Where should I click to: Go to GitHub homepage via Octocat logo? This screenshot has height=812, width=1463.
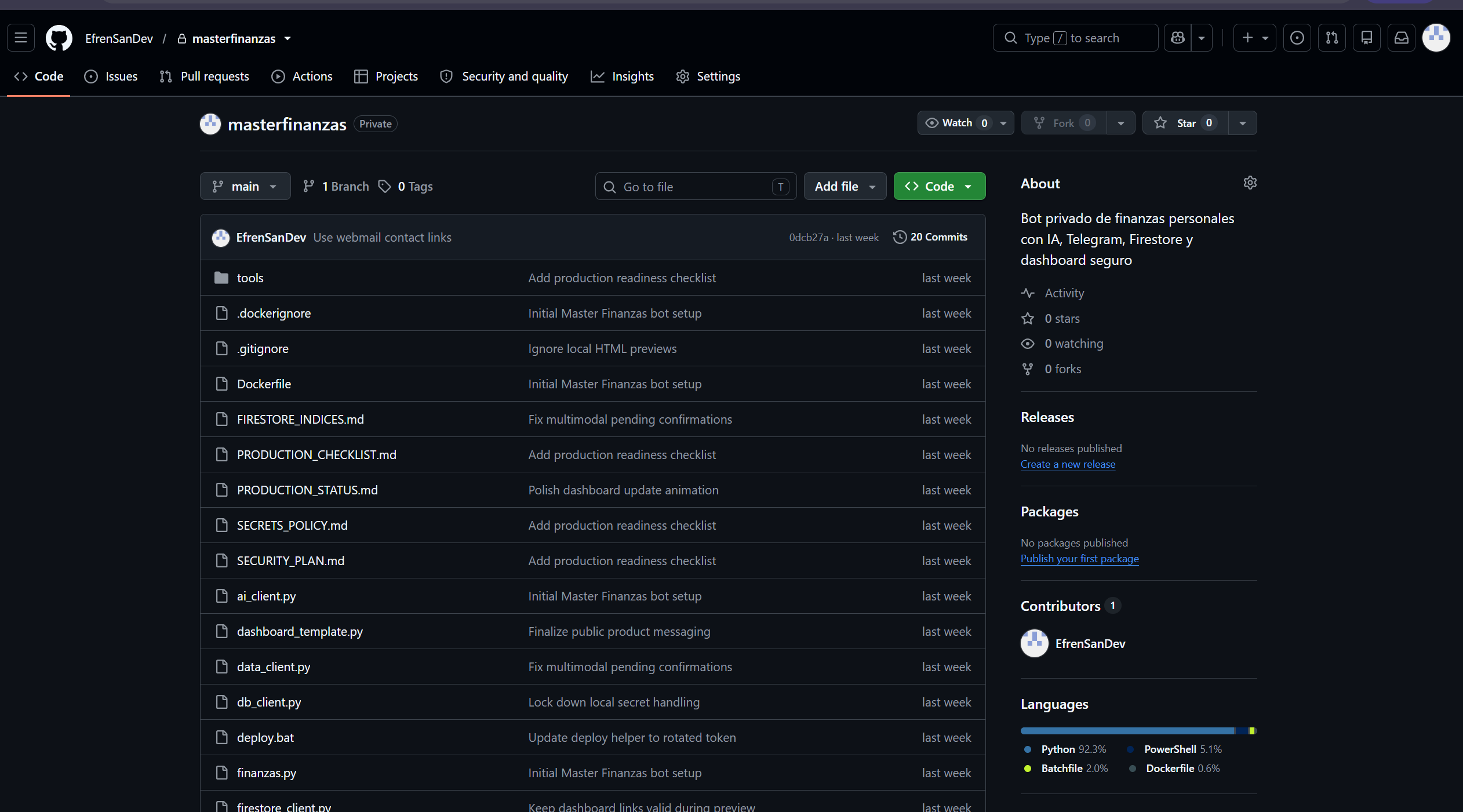(59, 38)
